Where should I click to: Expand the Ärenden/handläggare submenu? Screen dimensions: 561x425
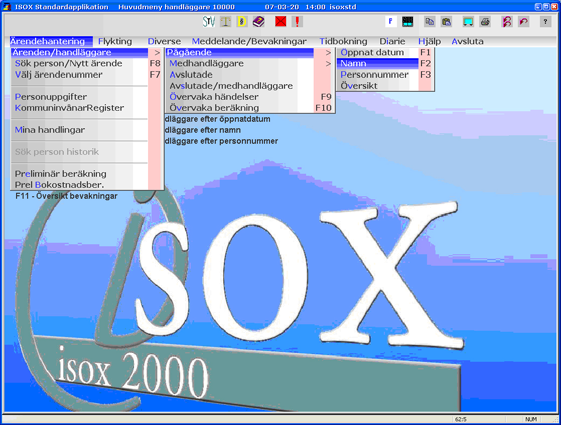click(87, 53)
